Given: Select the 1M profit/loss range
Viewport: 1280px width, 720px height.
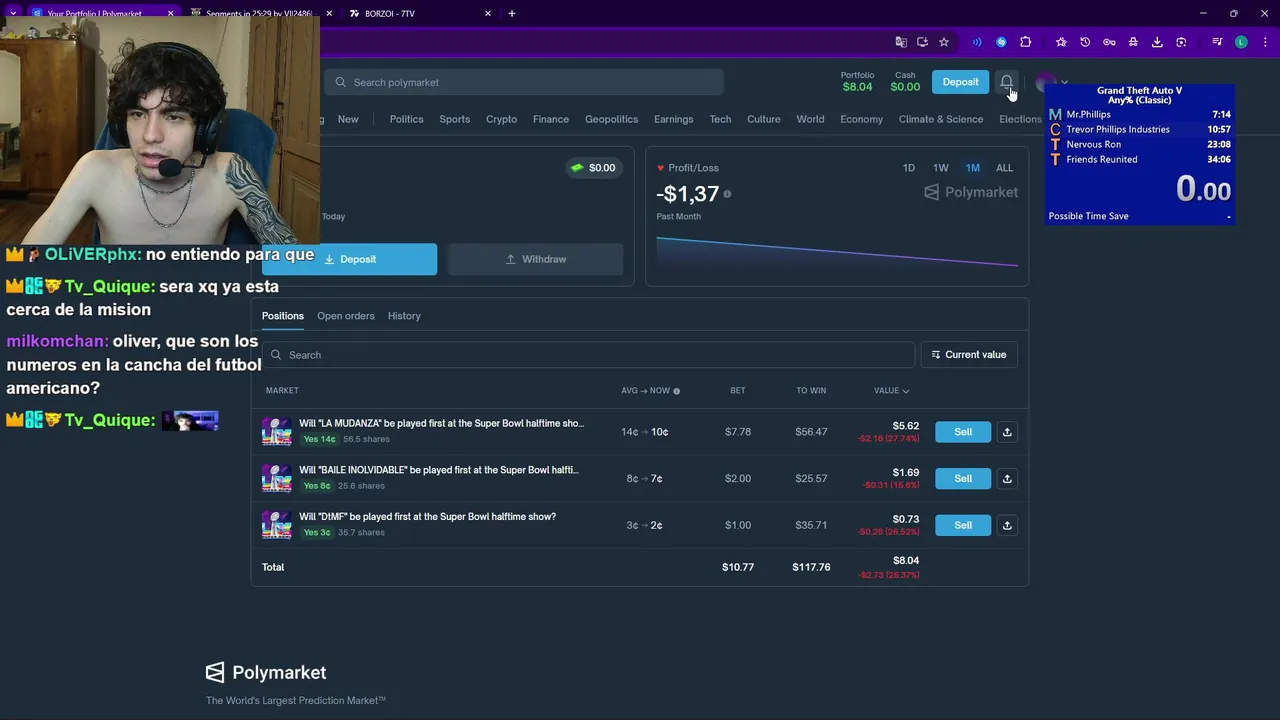Looking at the screenshot, I should pos(973,168).
